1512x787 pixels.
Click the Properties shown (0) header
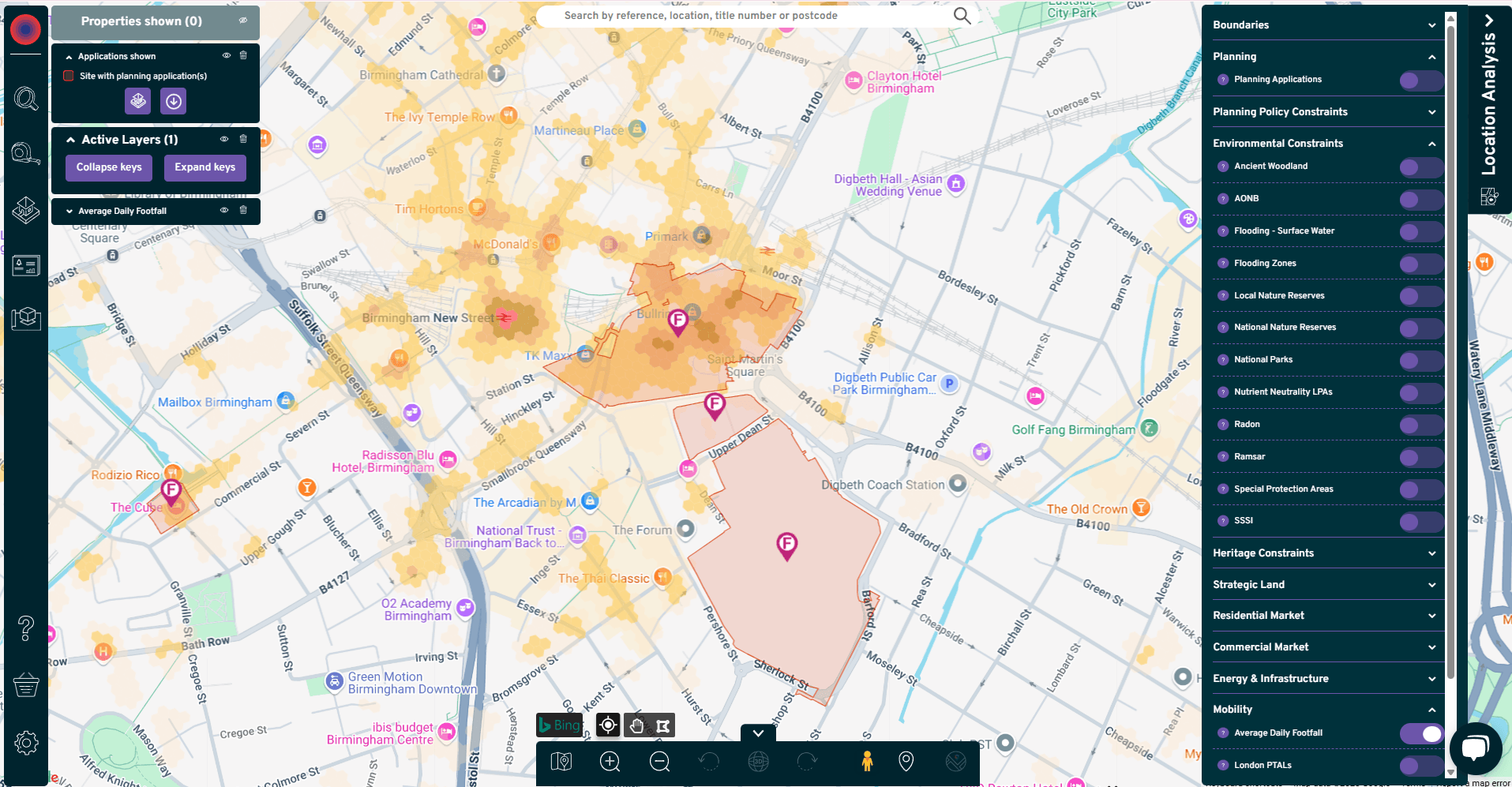tap(156, 21)
